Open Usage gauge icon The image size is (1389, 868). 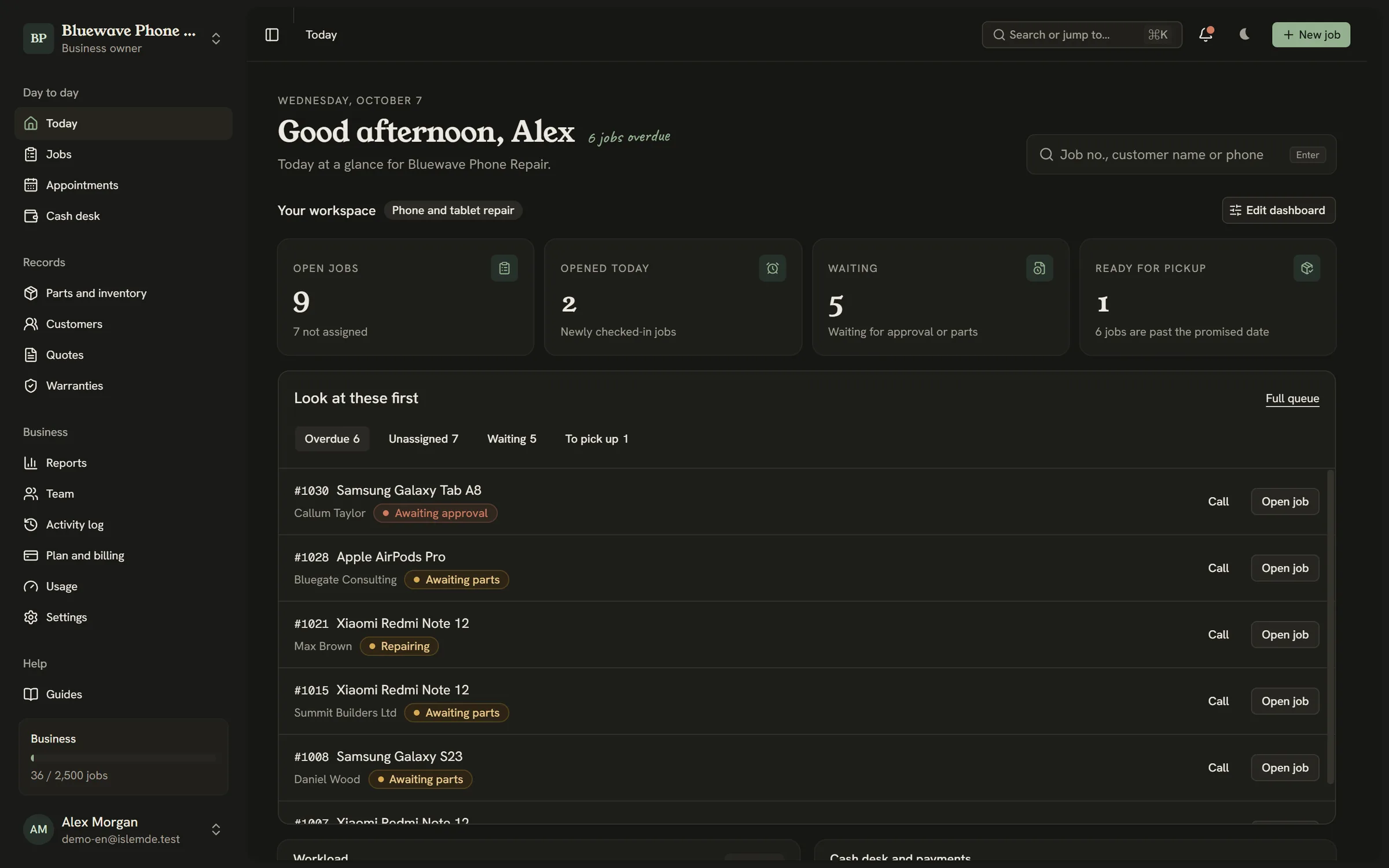click(31, 586)
